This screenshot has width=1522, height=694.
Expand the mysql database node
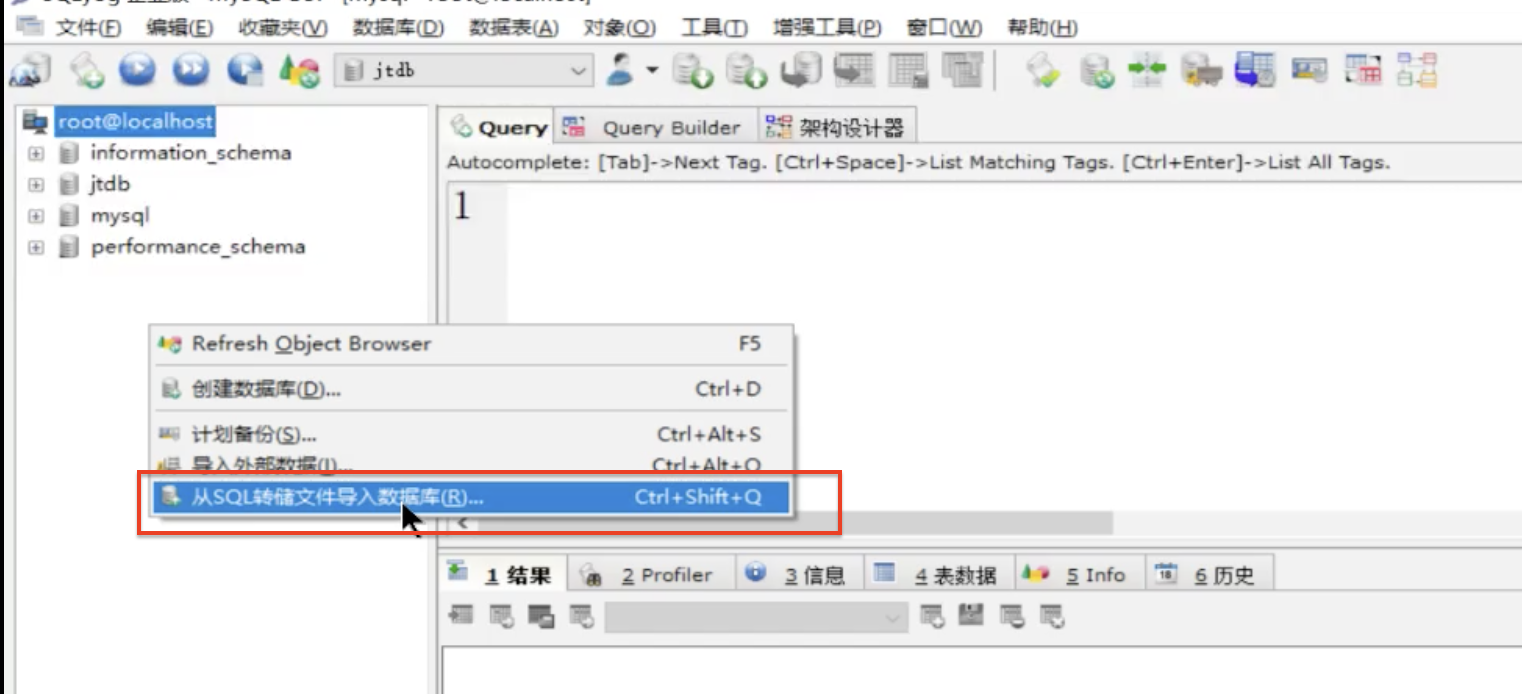pos(36,216)
